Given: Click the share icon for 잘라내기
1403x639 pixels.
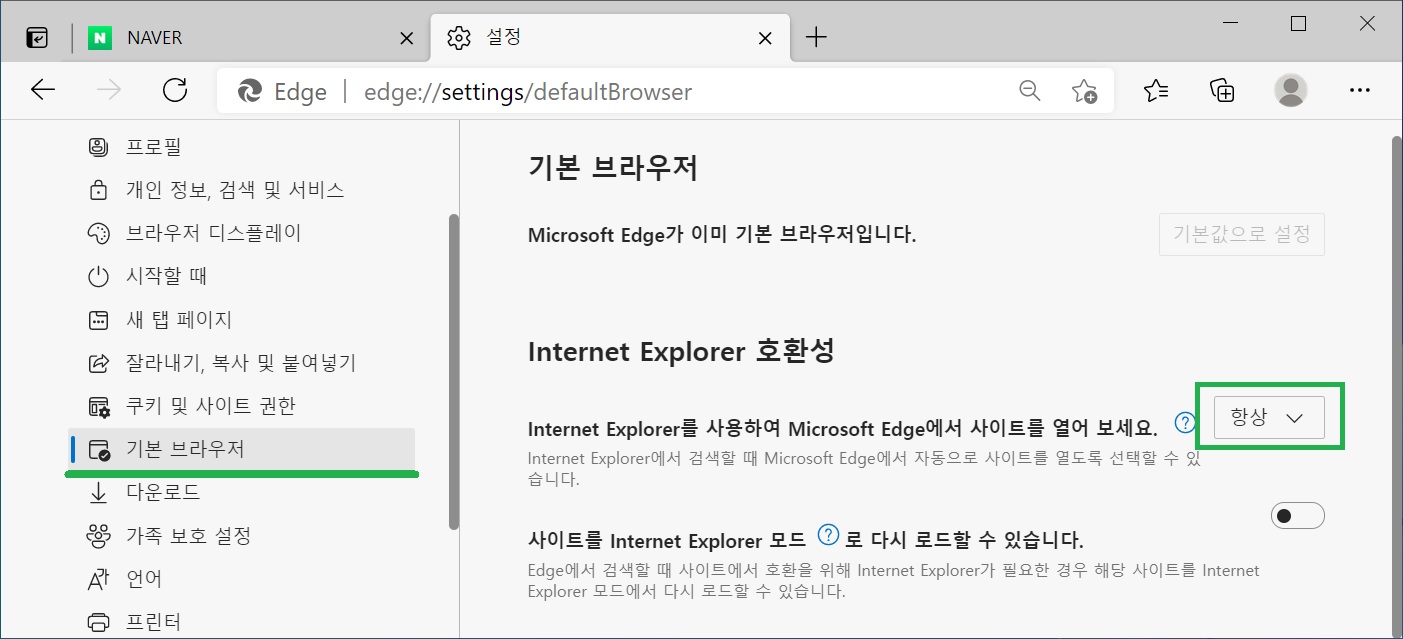Looking at the screenshot, I should 98,363.
